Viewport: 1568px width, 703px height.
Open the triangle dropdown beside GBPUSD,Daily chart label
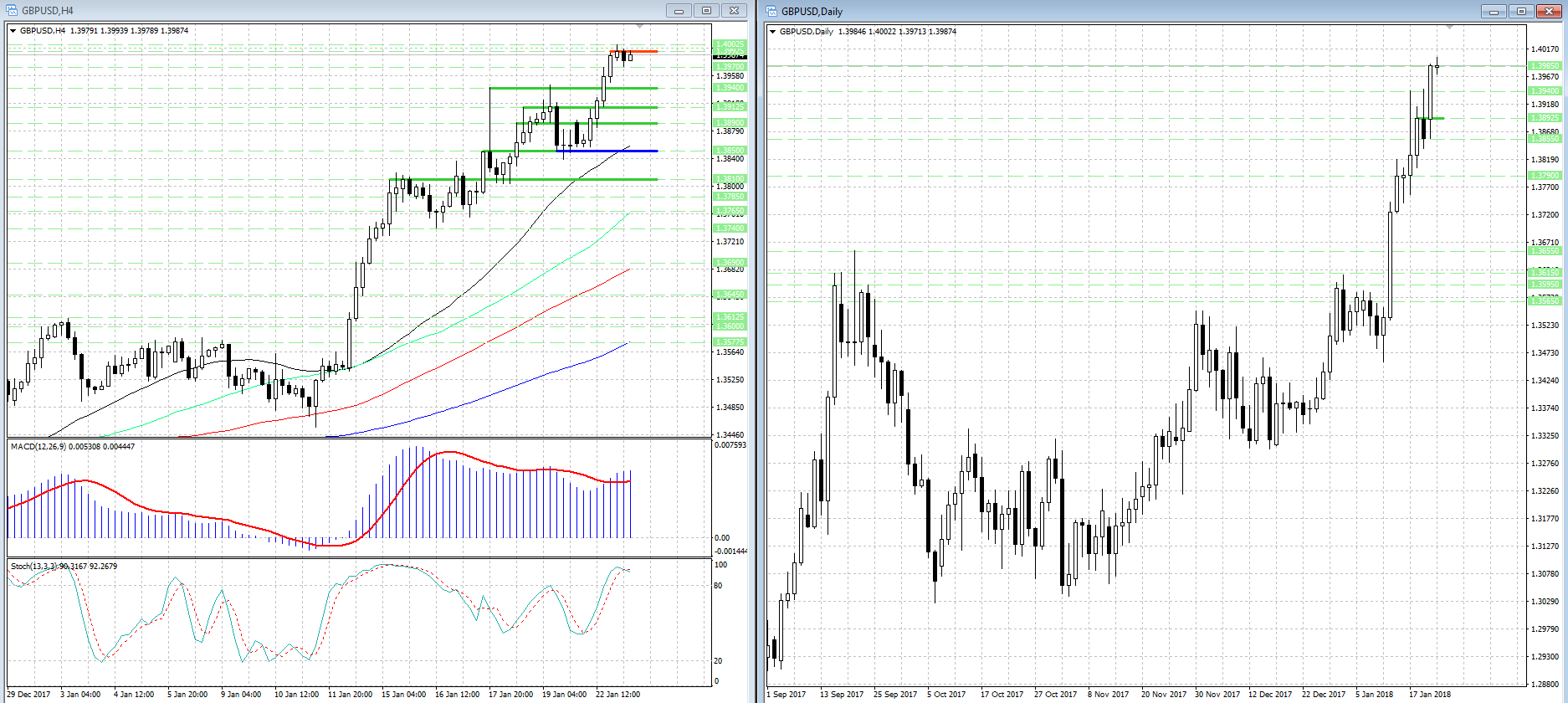click(x=772, y=32)
